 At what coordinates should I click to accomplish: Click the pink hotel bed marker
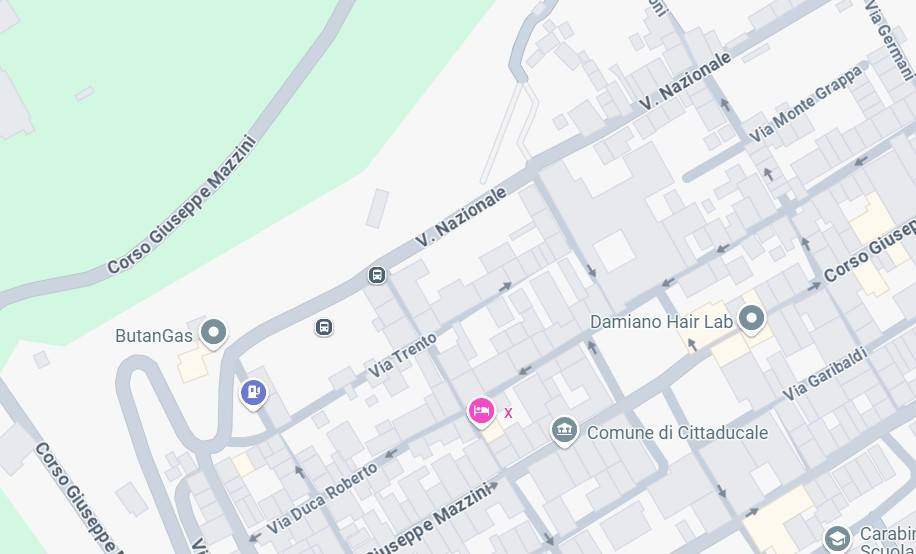[x=481, y=412]
